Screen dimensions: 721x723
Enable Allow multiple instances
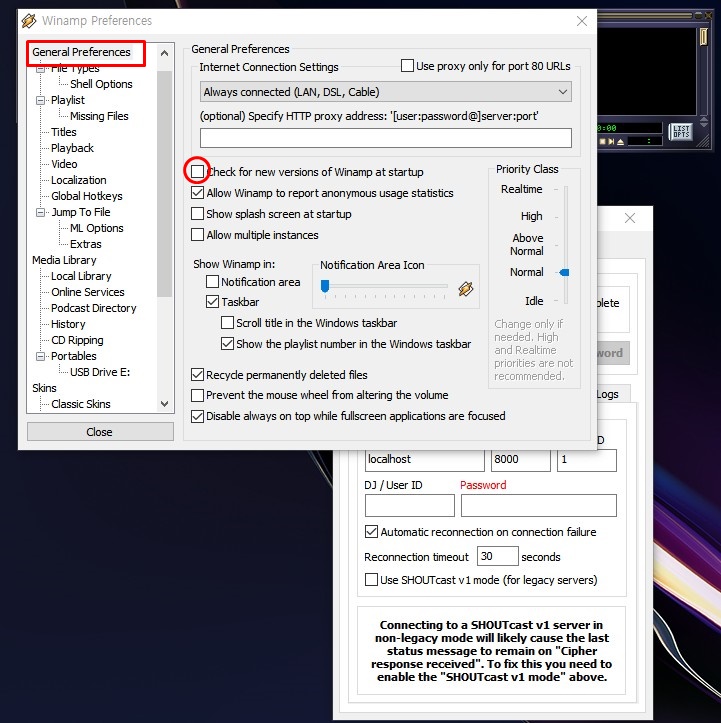click(197, 235)
